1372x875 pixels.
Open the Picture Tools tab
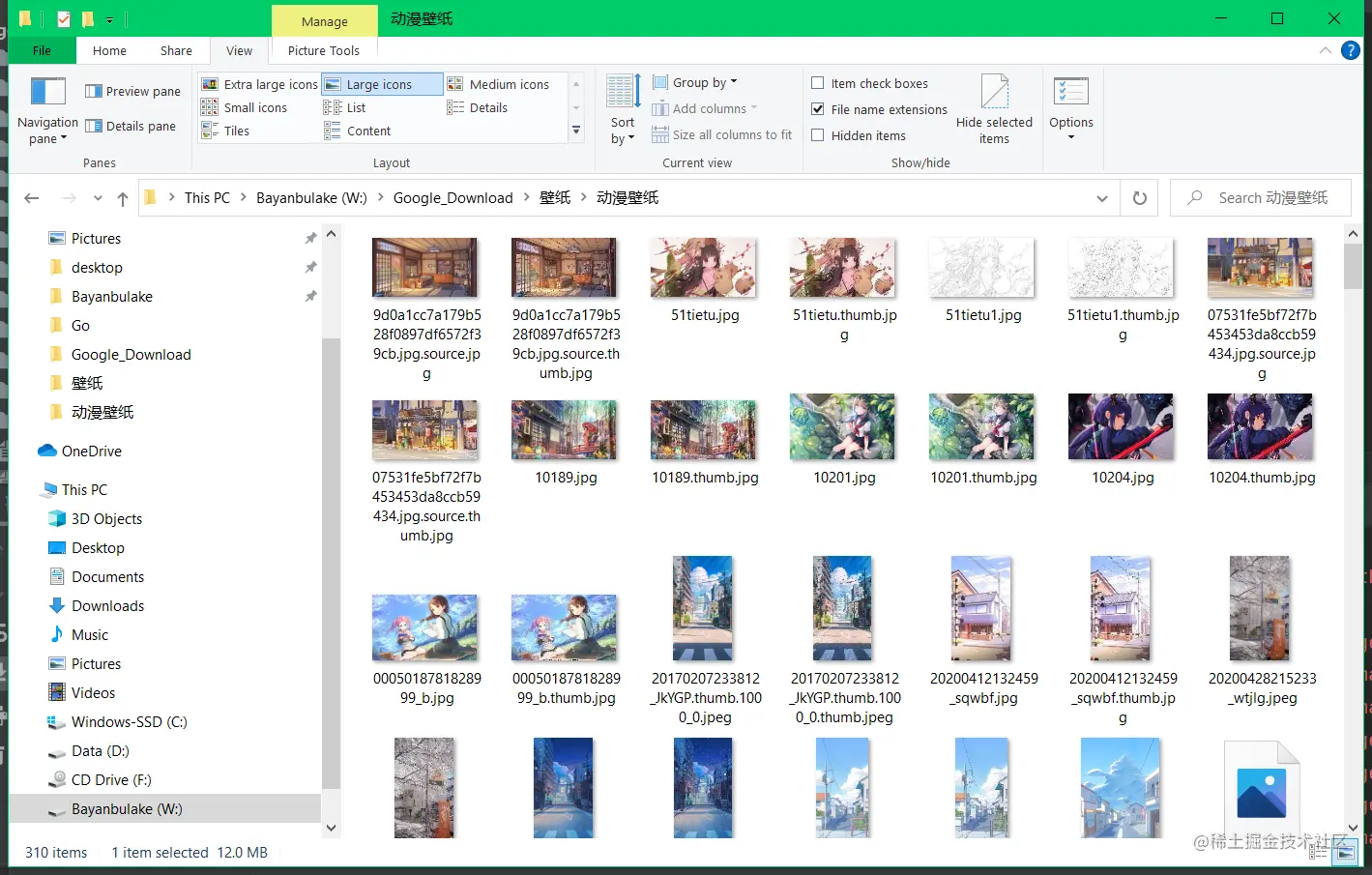point(323,50)
